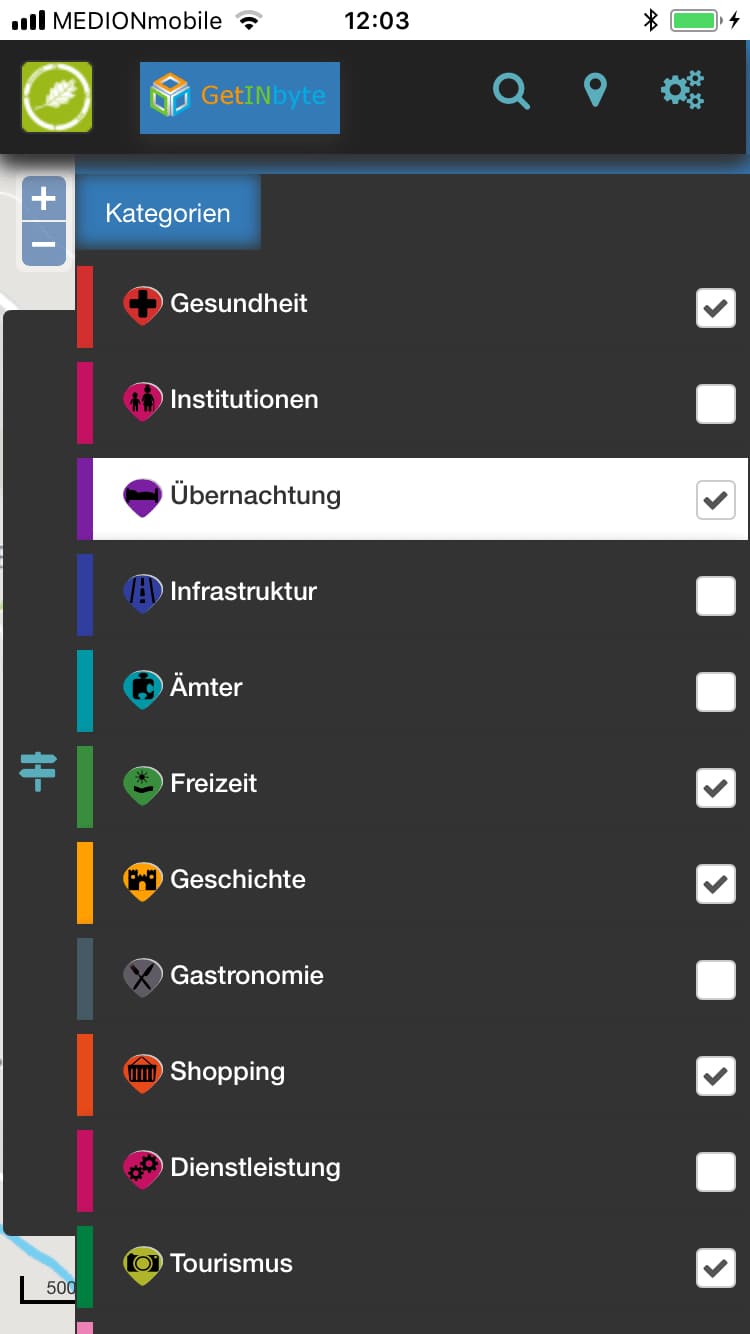Viewport: 750px width, 1334px height.
Task: Zoom in with the plus button
Action: pos(44,198)
